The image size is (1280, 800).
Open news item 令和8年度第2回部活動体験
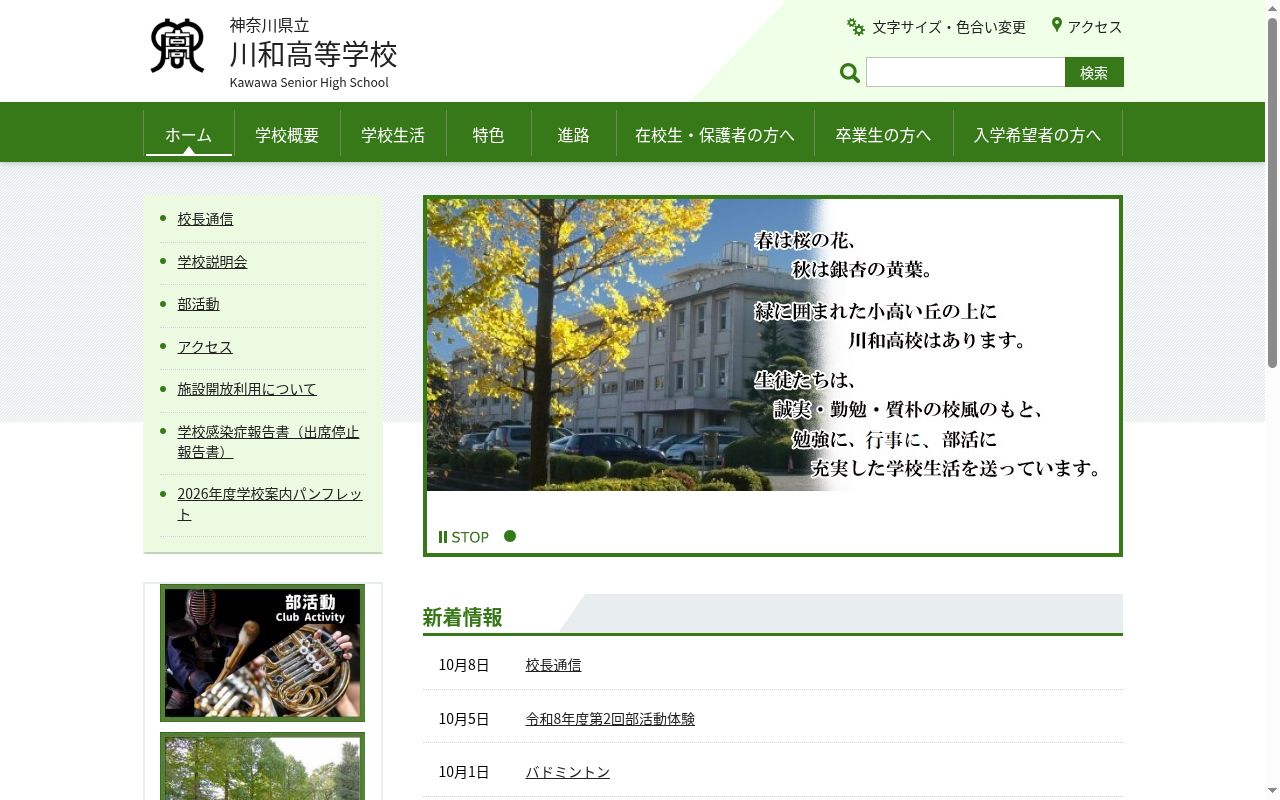610,719
